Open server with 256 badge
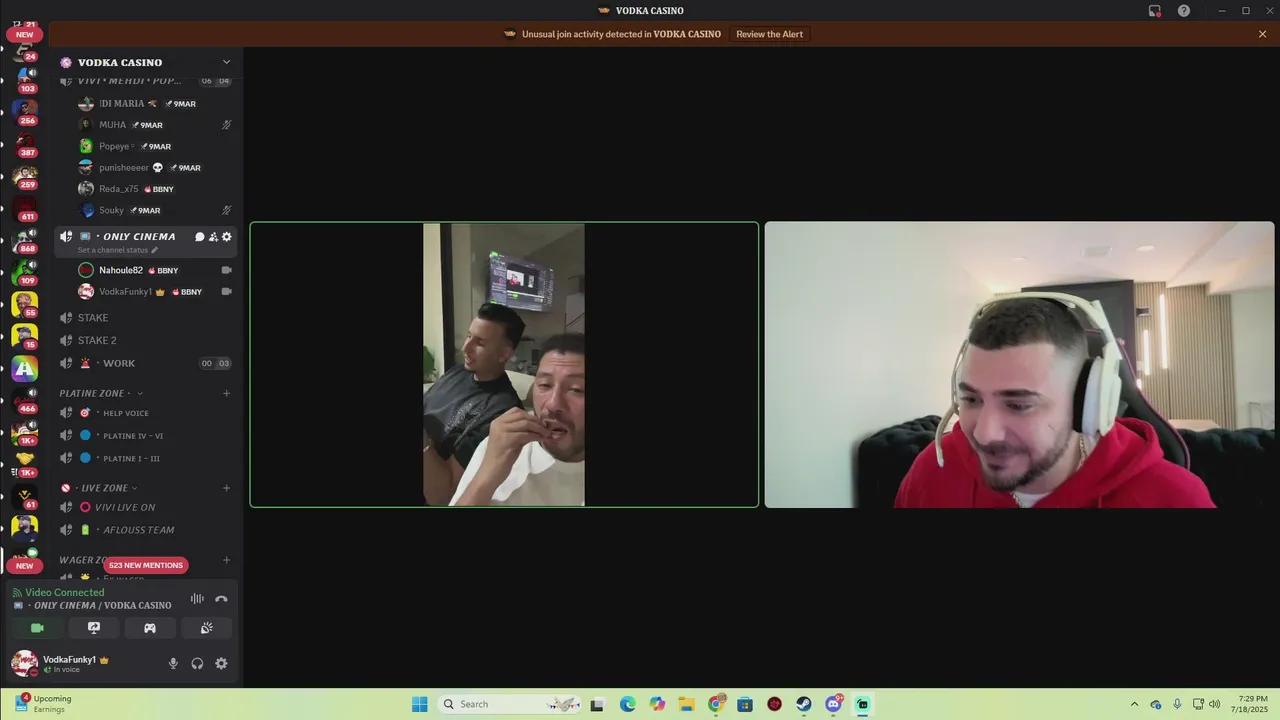 [x=24, y=110]
